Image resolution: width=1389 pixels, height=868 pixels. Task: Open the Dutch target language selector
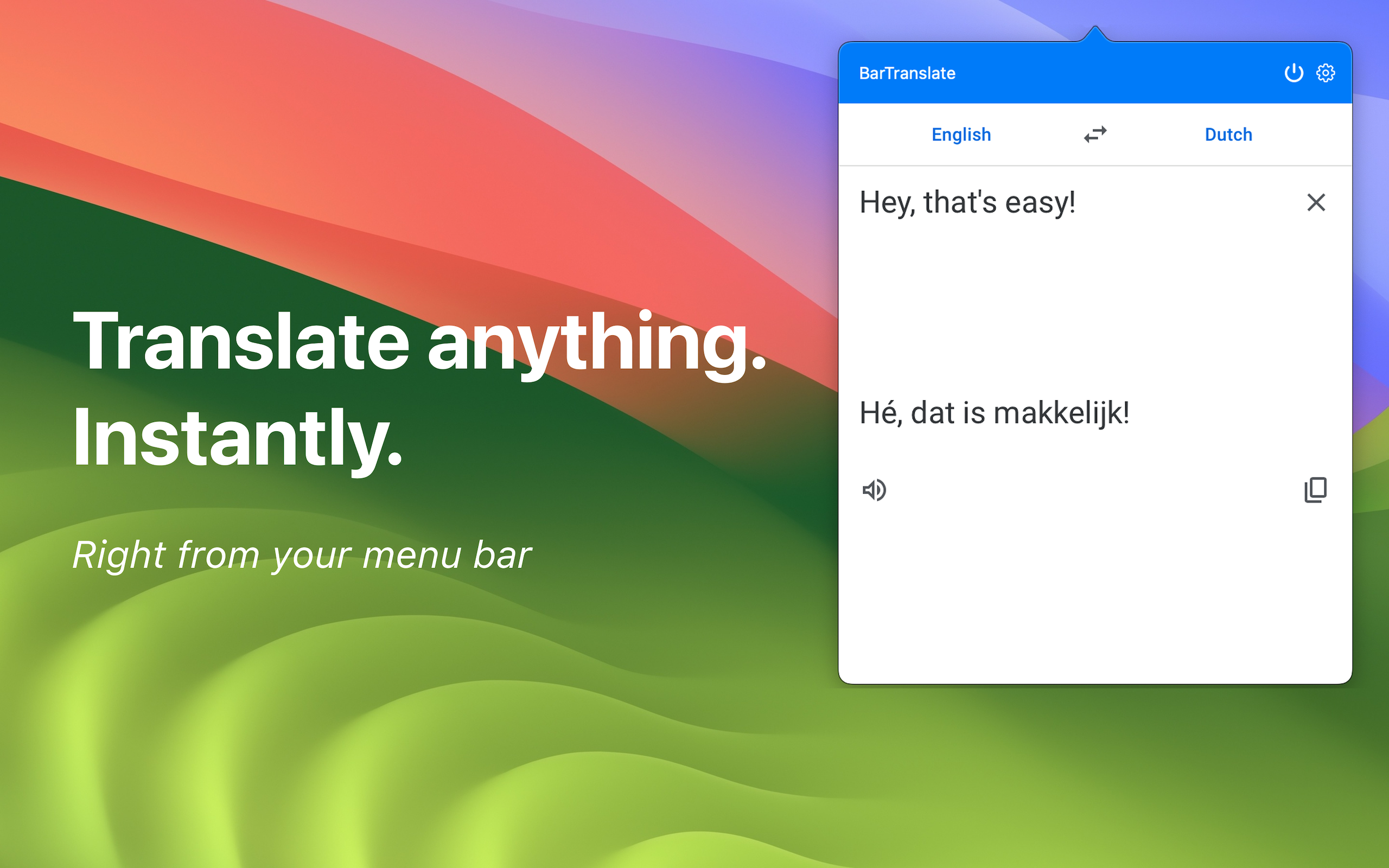coord(1228,135)
